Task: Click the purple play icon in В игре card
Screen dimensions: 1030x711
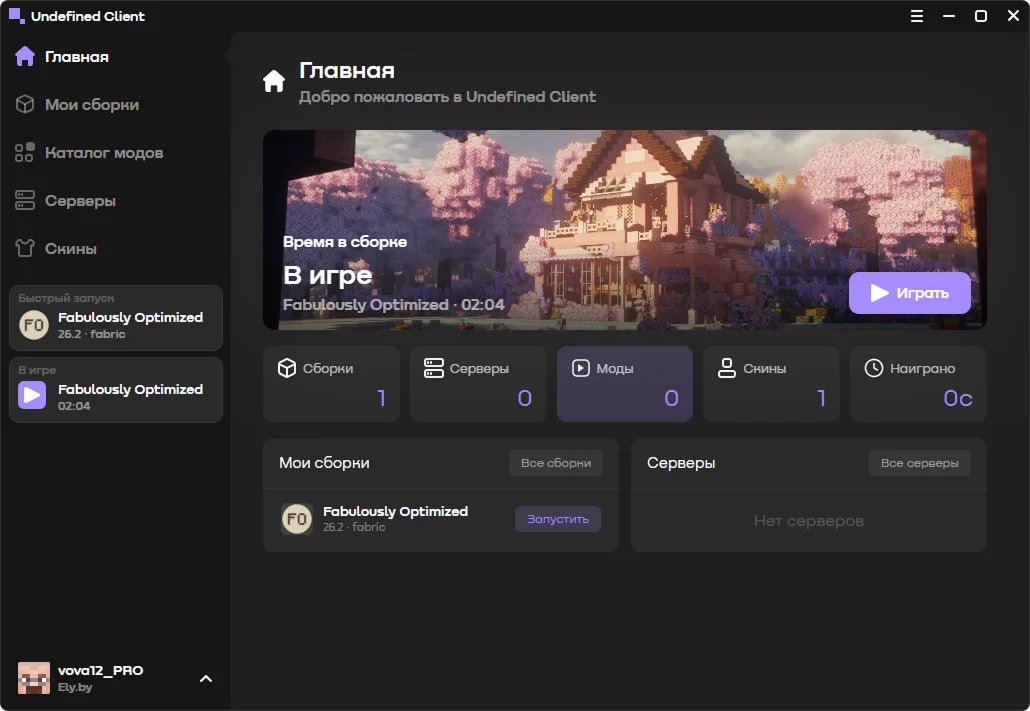Action: (x=32, y=395)
